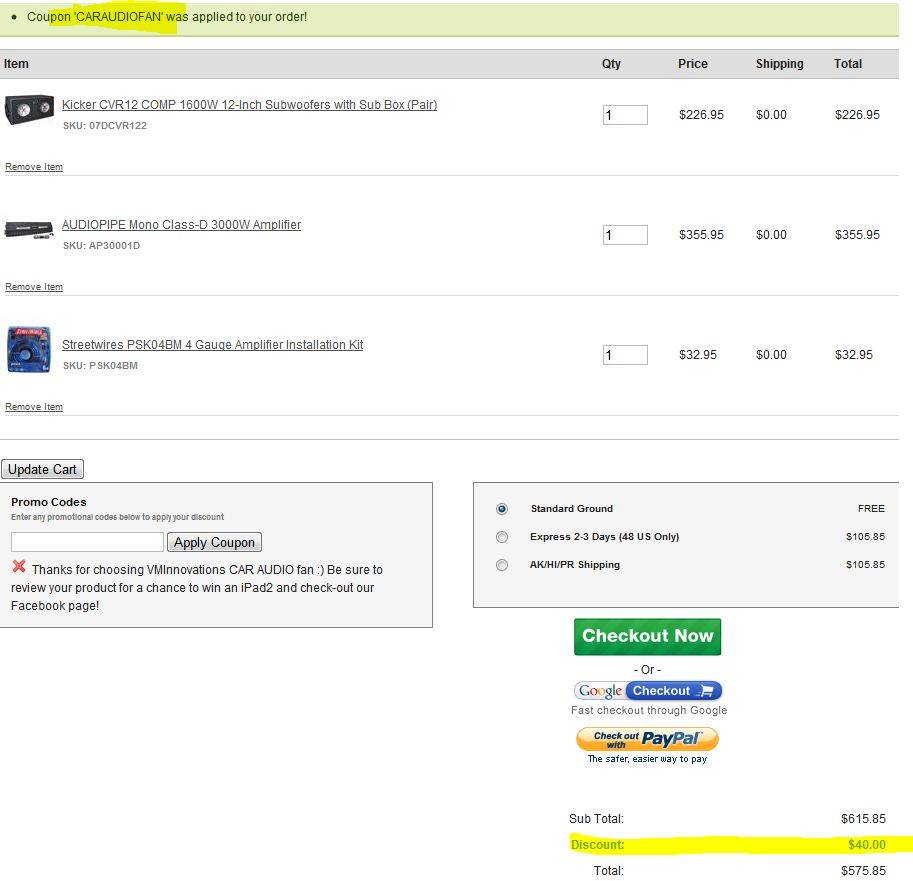Image resolution: width=913 pixels, height=881 pixels.
Task: Click the SKU: 07DCVR122 text
Action: click(x=105, y=126)
